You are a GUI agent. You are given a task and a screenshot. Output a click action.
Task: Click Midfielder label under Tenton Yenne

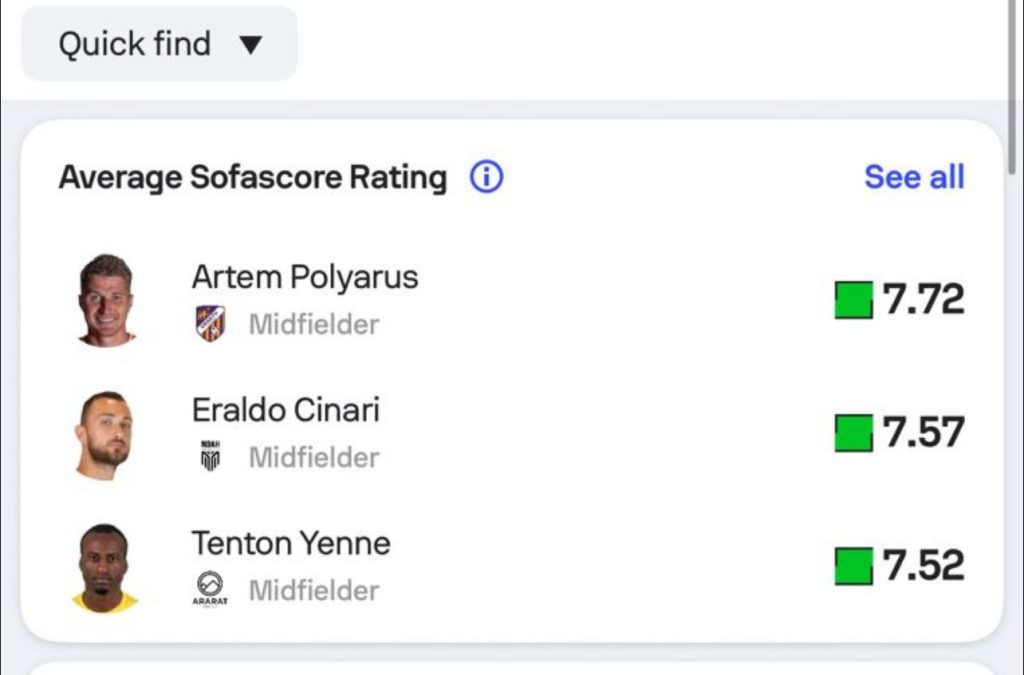click(x=314, y=591)
